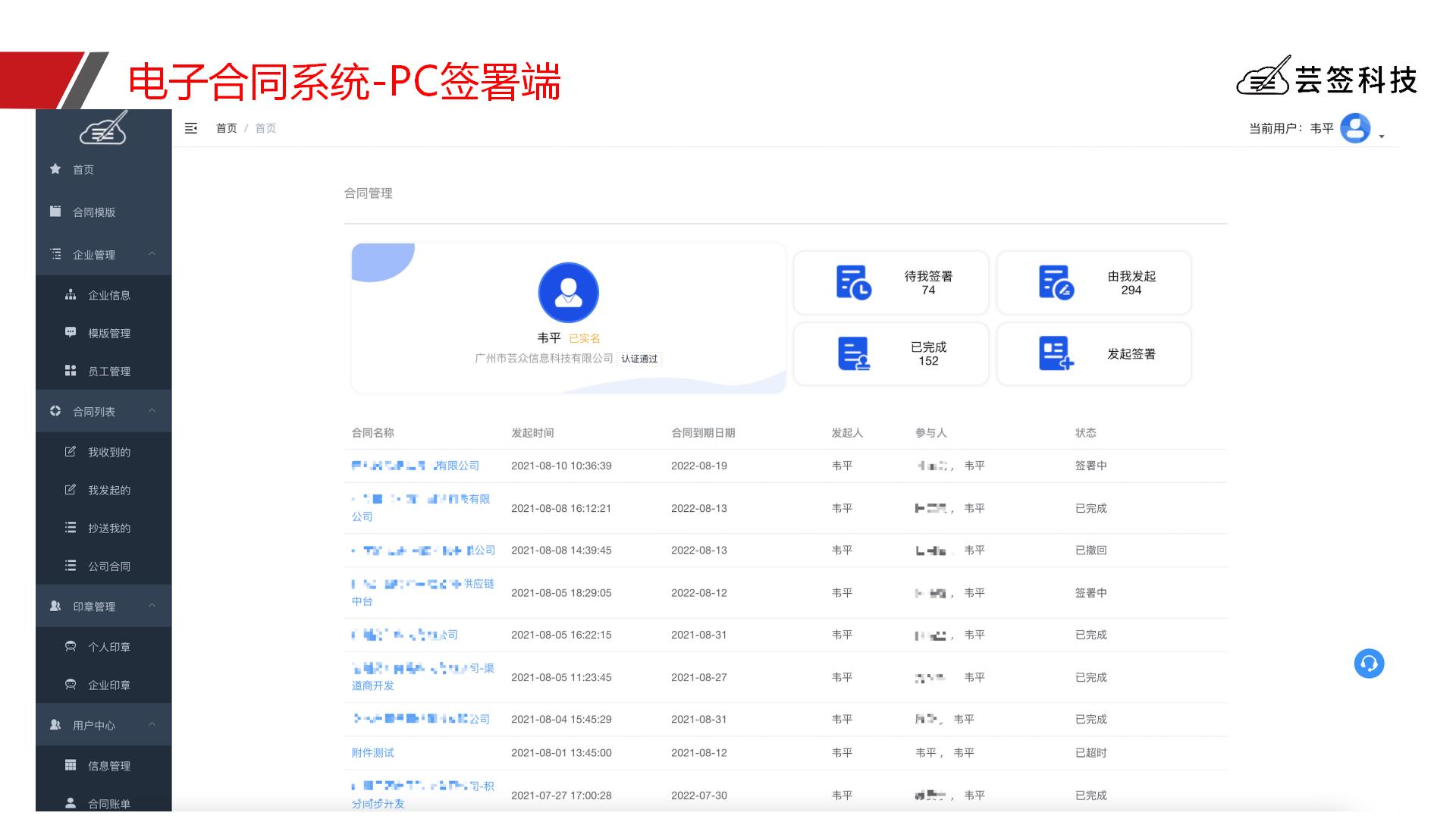
Task: Open 企业印章 menu item
Action: click(x=108, y=685)
